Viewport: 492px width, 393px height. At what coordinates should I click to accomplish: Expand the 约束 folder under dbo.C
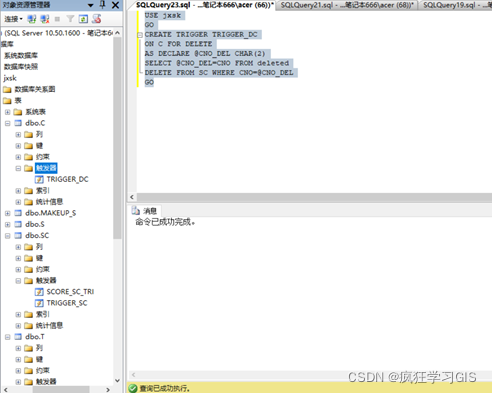pos(18,157)
